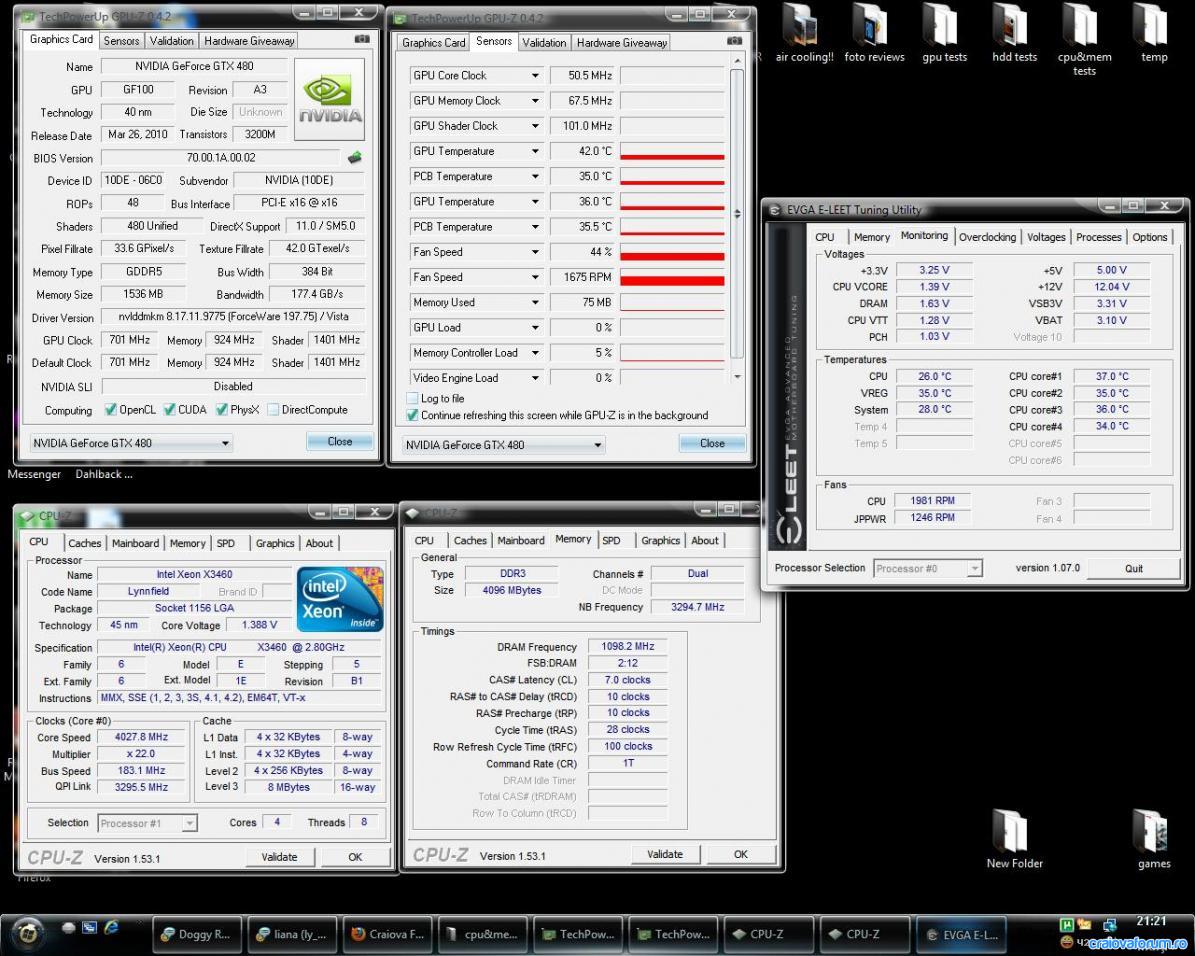This screenshot has height=956, width=1195.
Task: Click OK in left CPU-Z CPU window
Action: tap(355, 857)
